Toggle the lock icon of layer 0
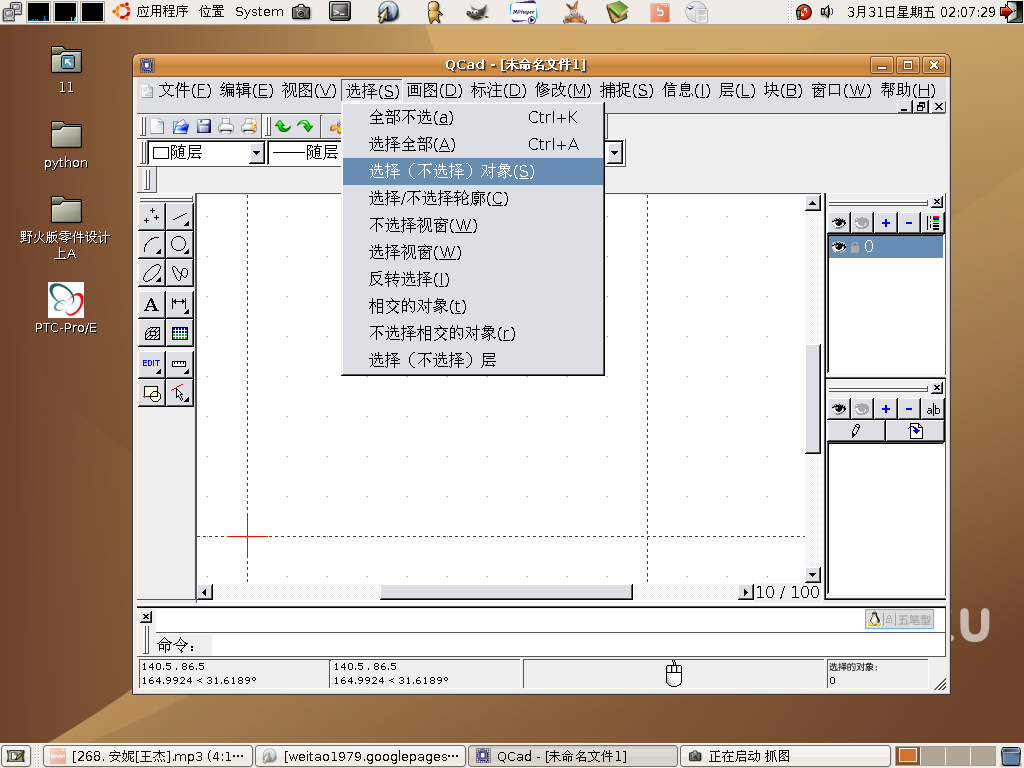This screenshot has height=768, width=1024. point(854,248)
